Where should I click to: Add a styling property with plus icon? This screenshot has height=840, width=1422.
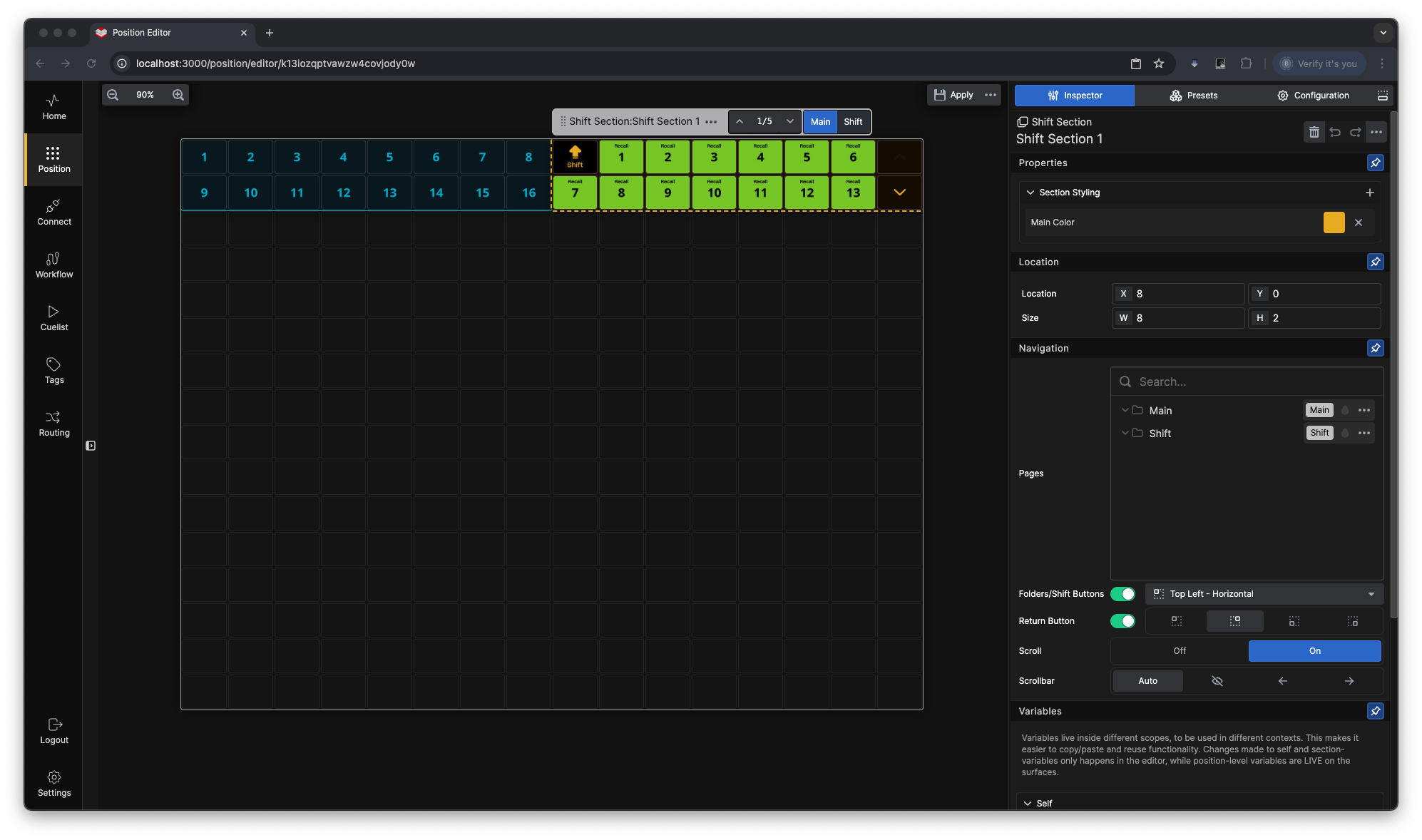[x=1369, y=193]
